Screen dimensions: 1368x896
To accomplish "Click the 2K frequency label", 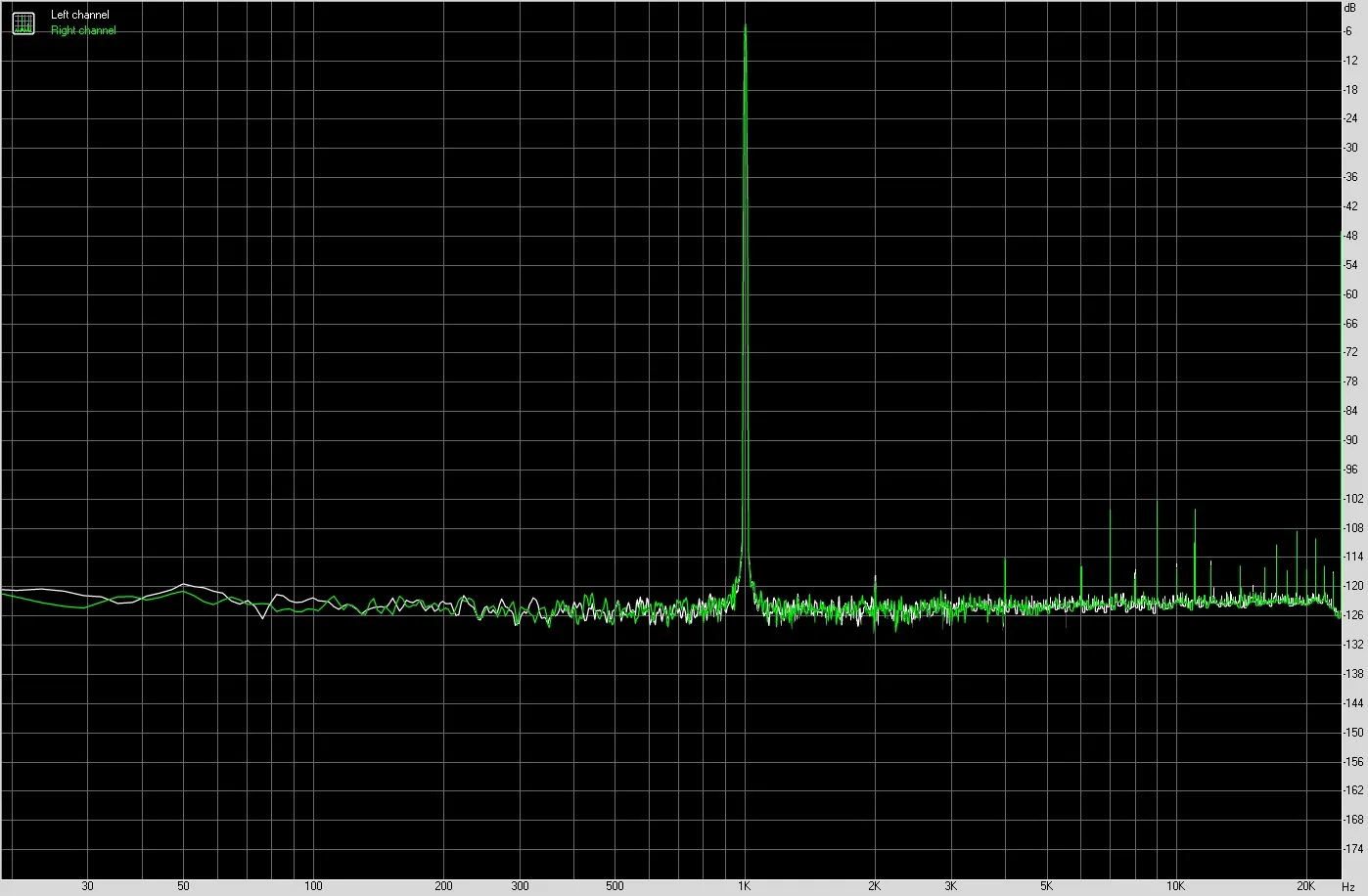I will 875,886.
